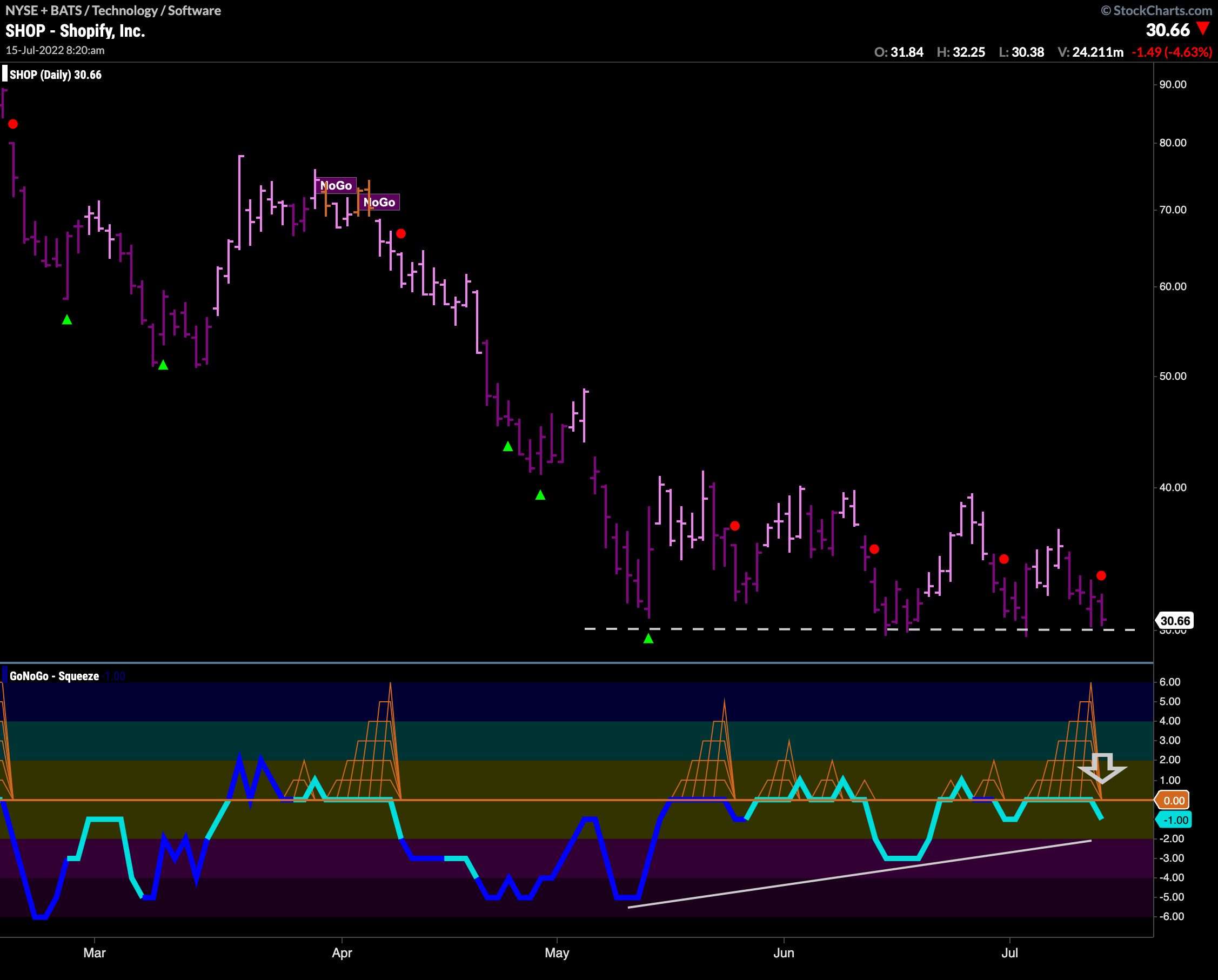
Task: Click the orange 0.00 oscillator tag
Action: 1173,801
